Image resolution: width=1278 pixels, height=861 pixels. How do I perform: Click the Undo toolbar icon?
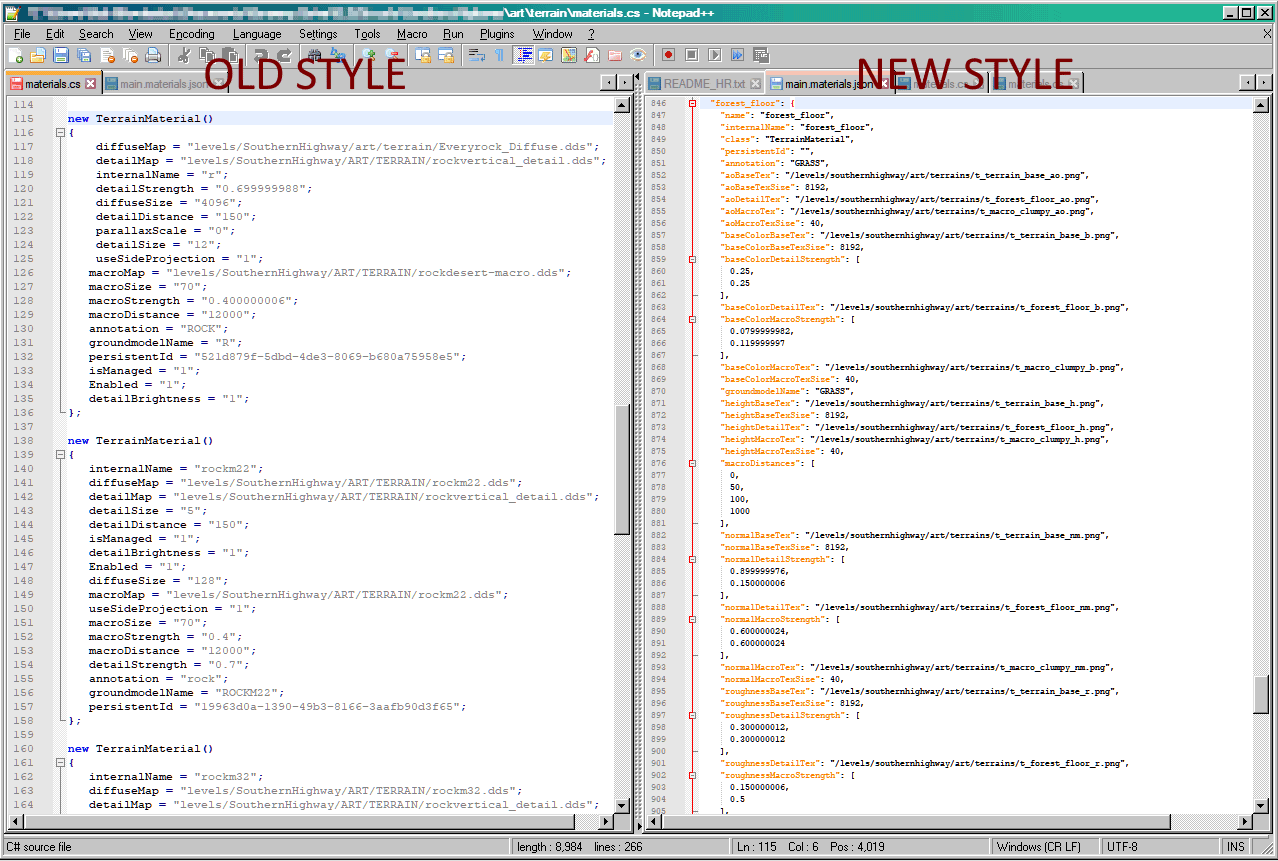coord(261,56)
